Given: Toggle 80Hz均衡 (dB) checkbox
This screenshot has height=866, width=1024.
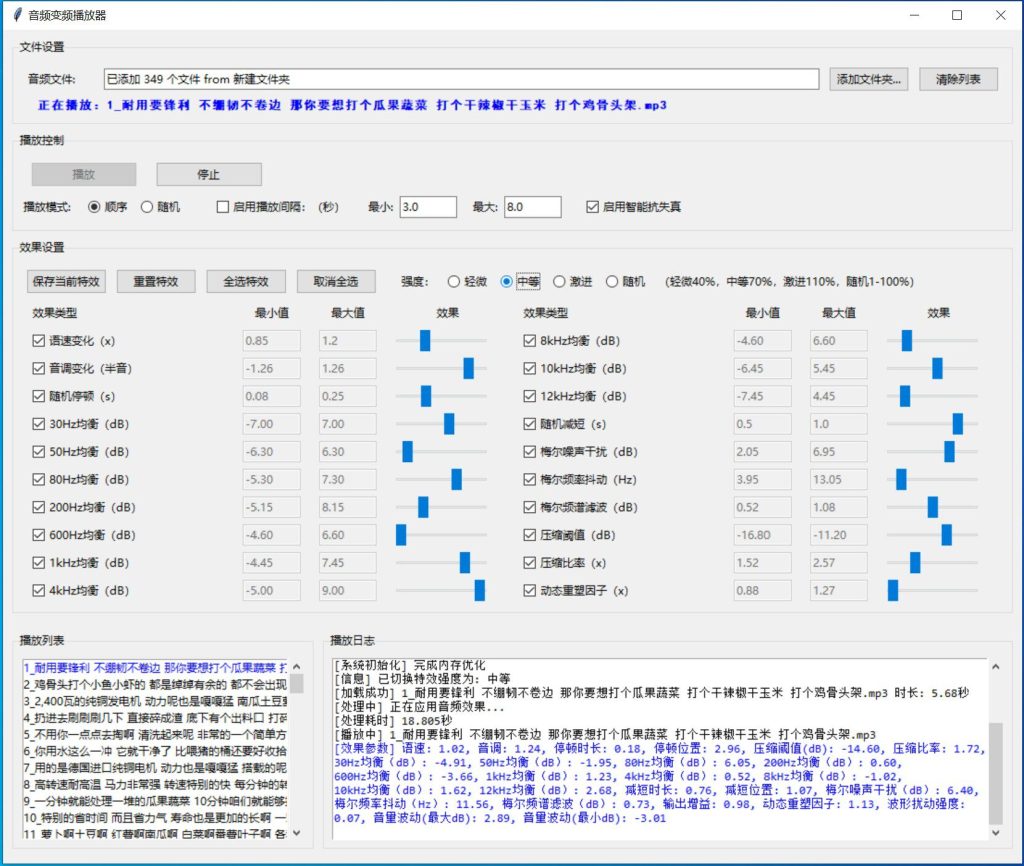Looking at the screenshot, I should click(x=39, y=479).
